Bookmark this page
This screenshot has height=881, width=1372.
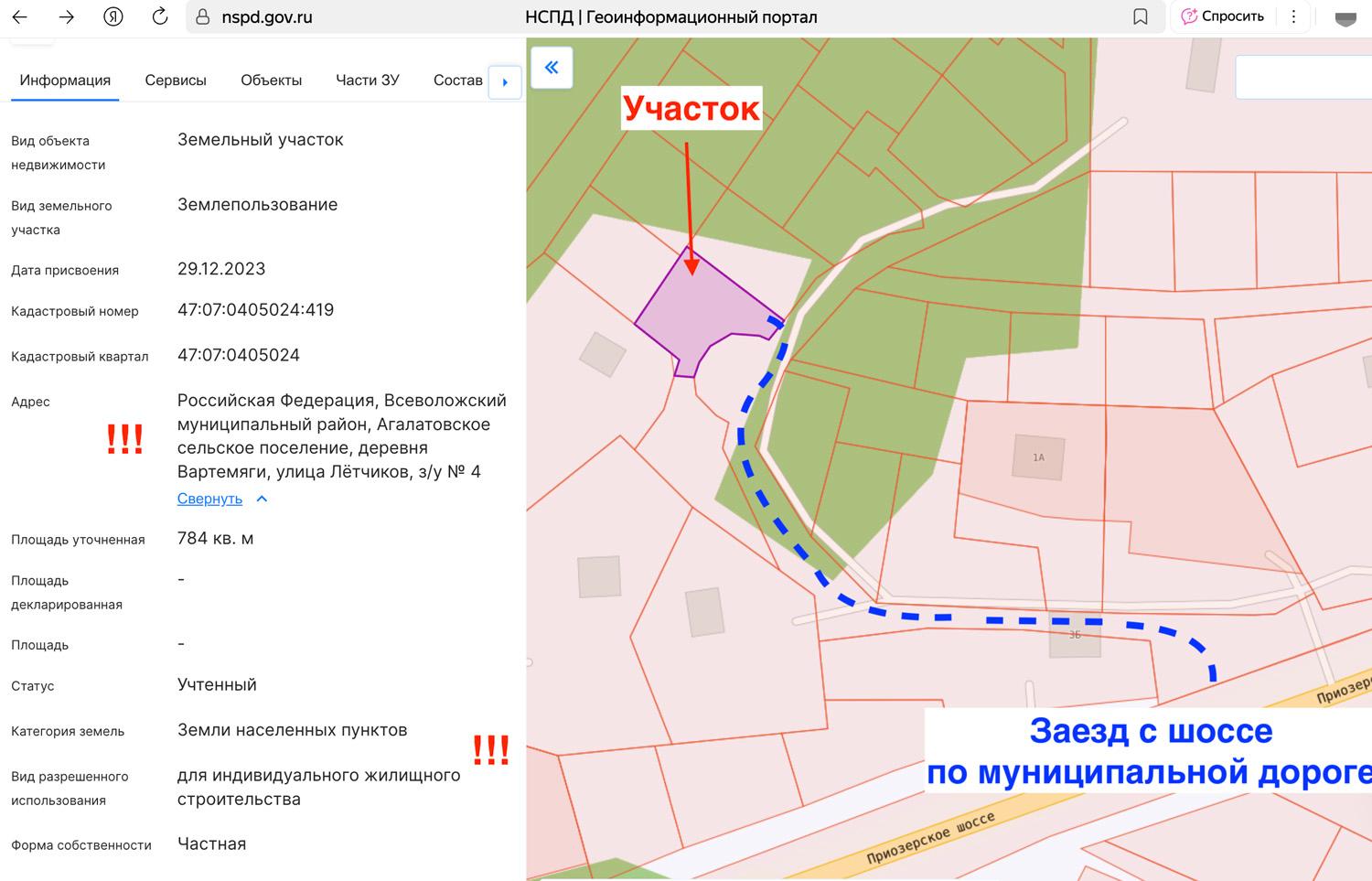coord(1140,17)
